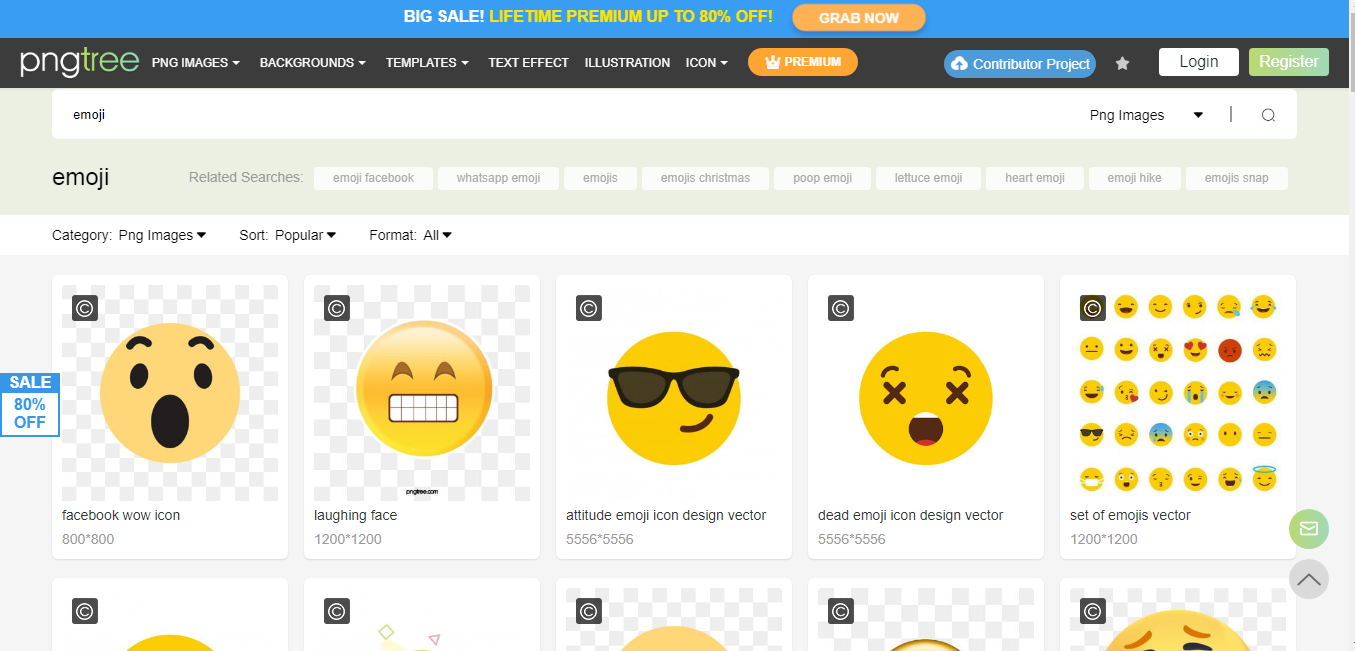Click the copyright badge on facebook wow icon

pos(84,308)
